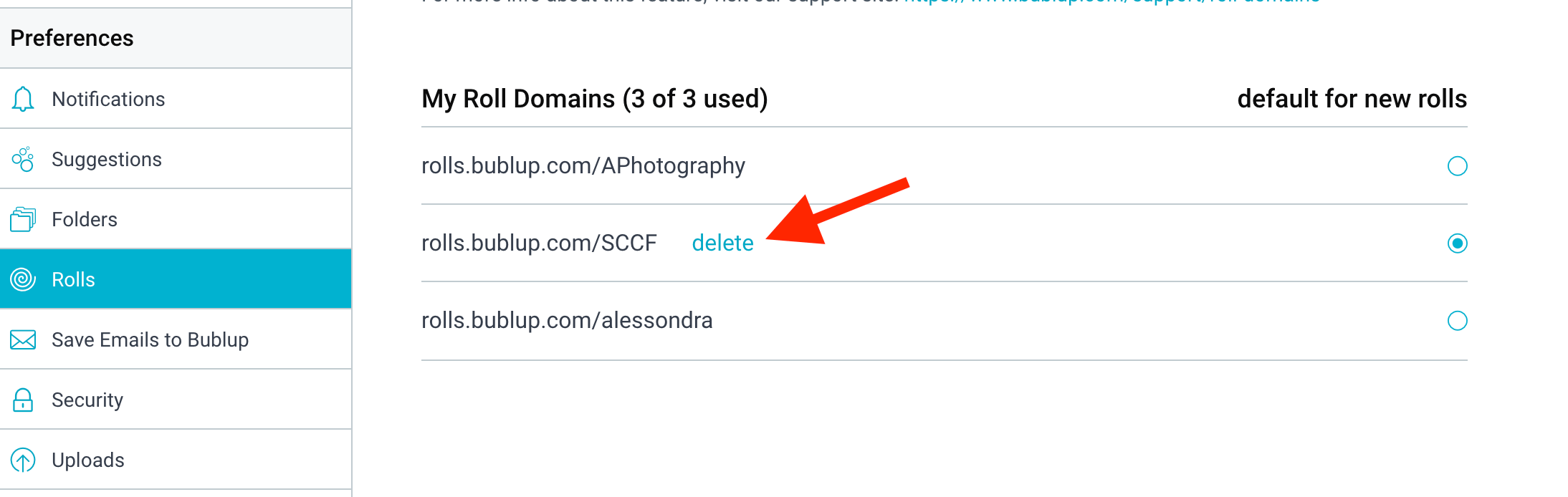The image size is (1568, 497).
Task: Select the SCCF default radio button
Action: click(1457, 243)
